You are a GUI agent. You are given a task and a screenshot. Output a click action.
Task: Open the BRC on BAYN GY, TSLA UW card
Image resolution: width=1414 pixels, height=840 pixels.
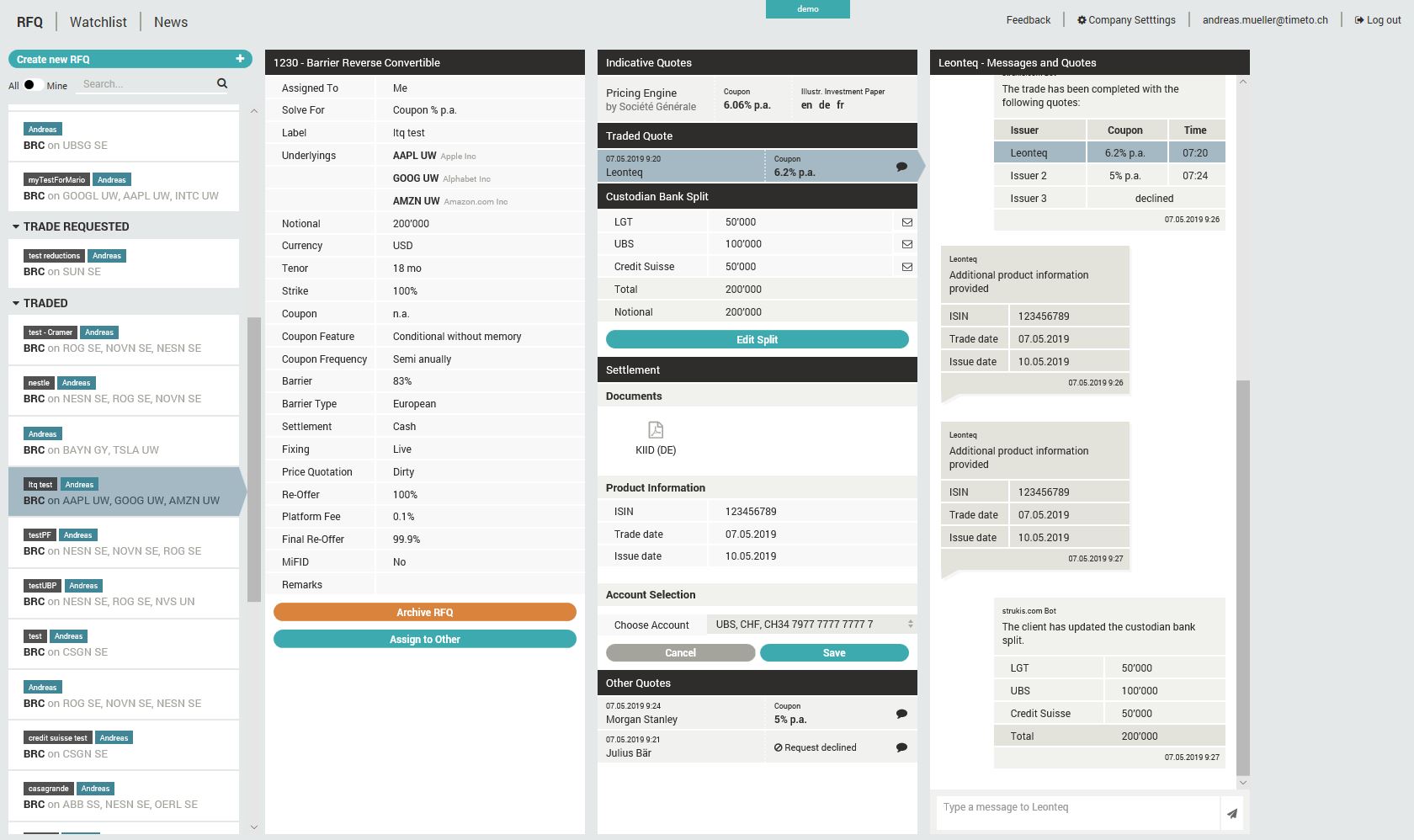pyautogui.click(x=124, y=442)
